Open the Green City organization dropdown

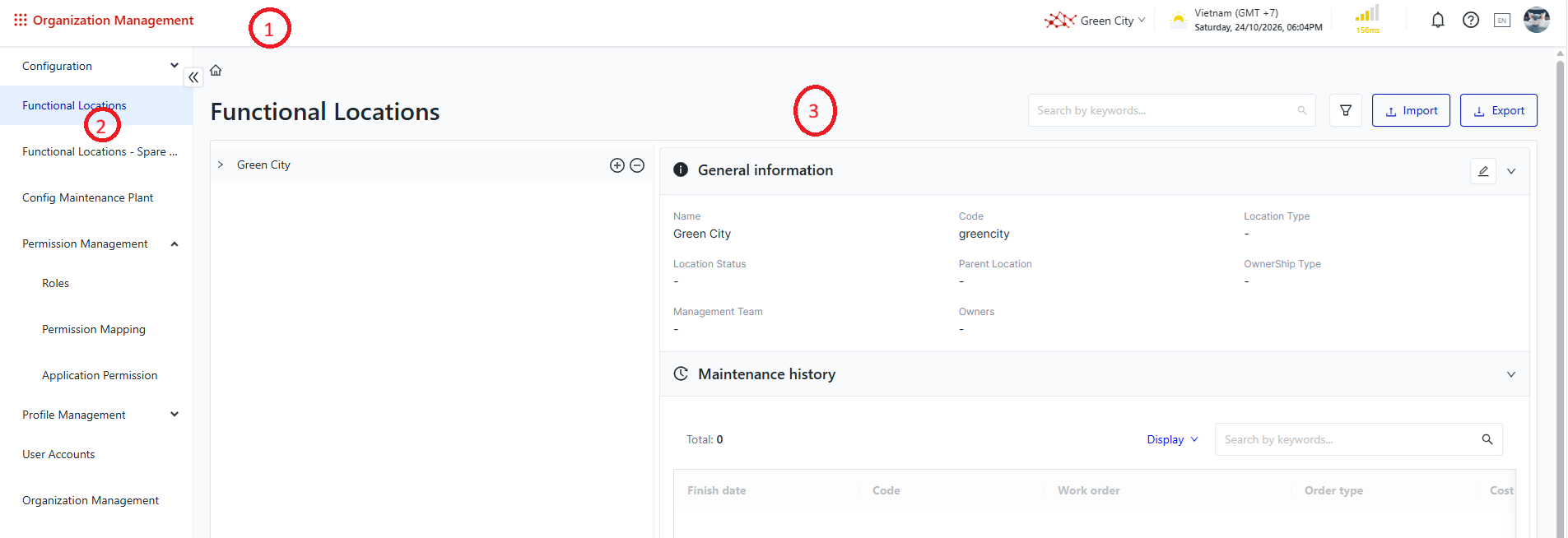click(1113, 21)
